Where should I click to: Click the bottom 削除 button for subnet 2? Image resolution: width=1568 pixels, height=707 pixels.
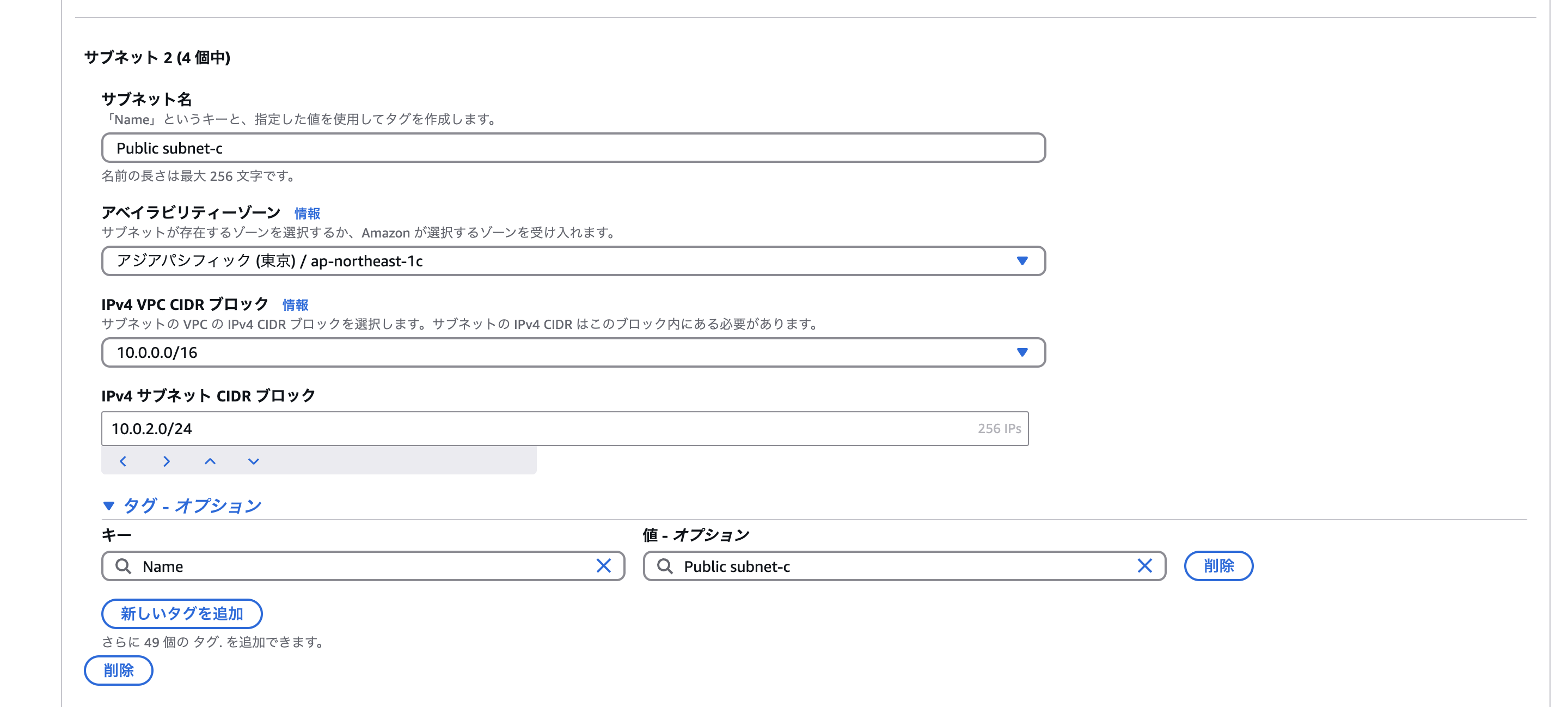pyautogui.click(x=118, y=670)
